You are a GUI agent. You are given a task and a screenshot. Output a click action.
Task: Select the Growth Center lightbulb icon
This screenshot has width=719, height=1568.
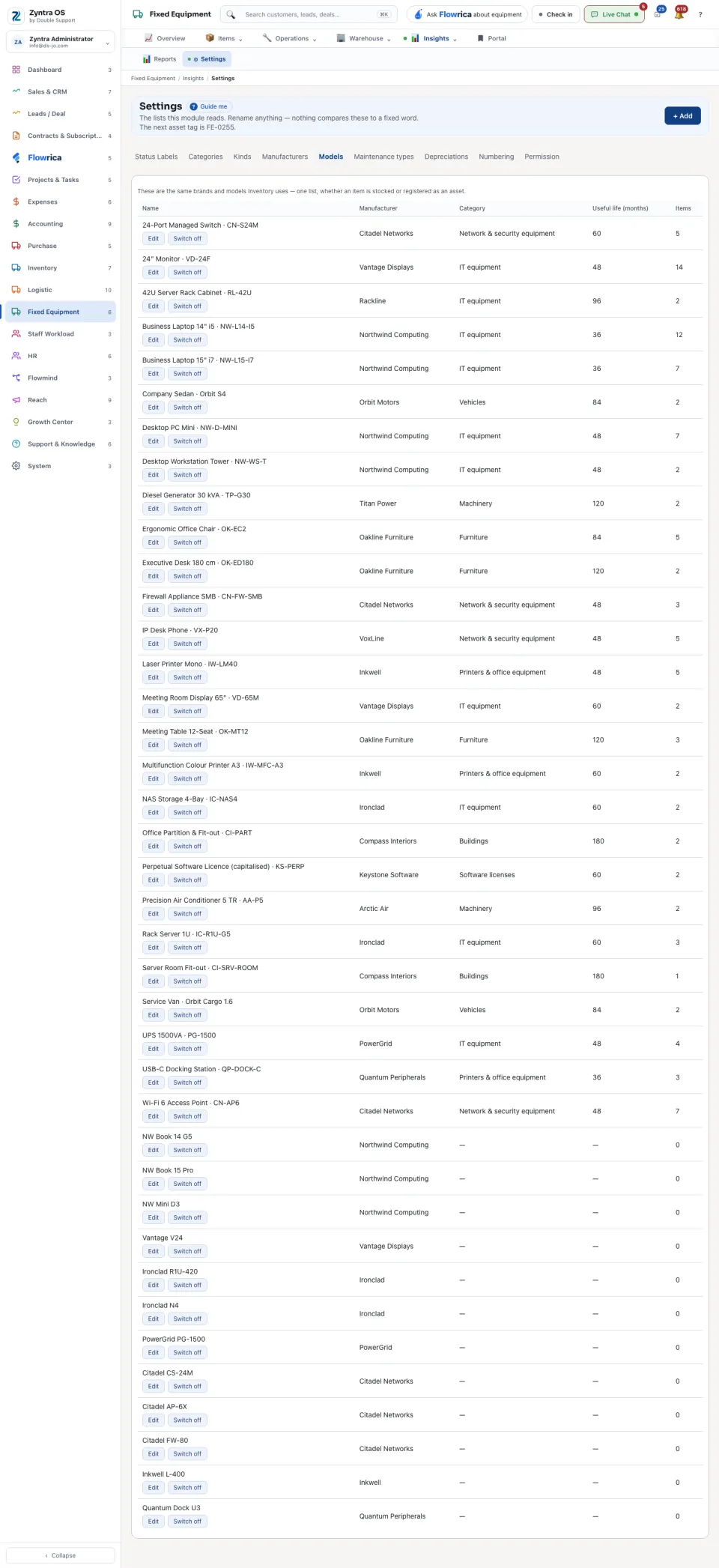click(x=16, y=422)
